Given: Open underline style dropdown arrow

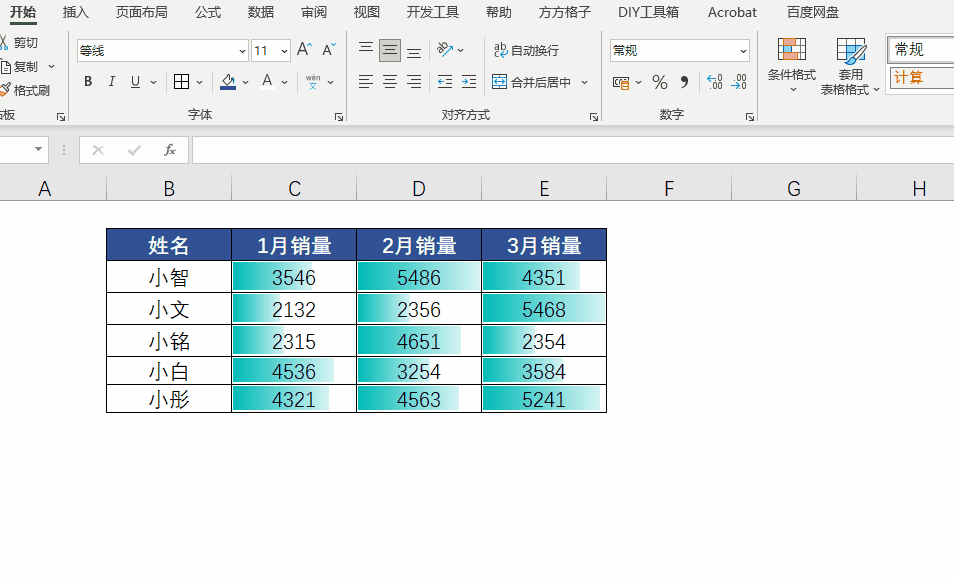Looking at the screenshot, I should (153, 82).
